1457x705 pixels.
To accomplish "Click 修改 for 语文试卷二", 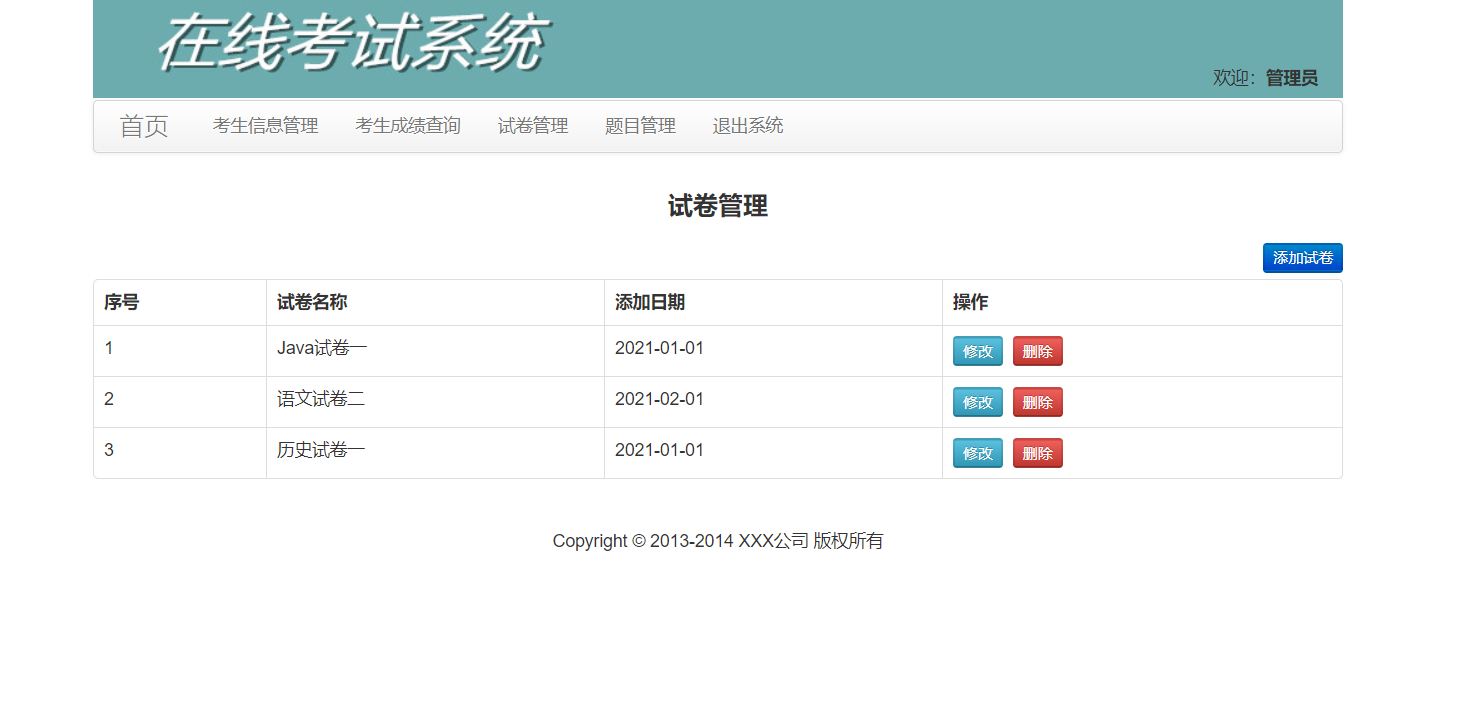I will [977, 402].
